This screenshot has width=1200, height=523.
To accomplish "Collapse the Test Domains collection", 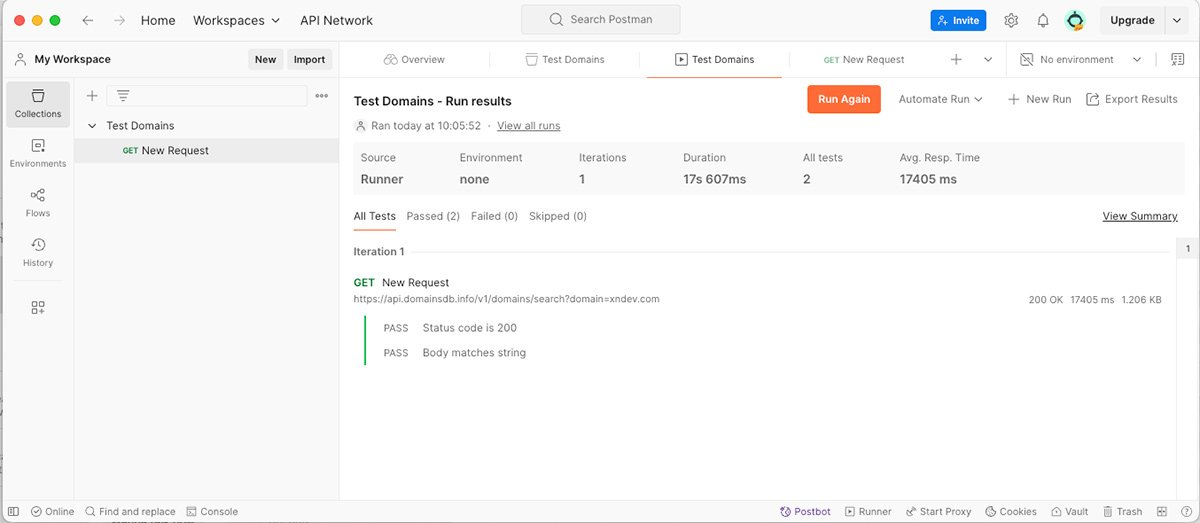I will coord(93,126).
